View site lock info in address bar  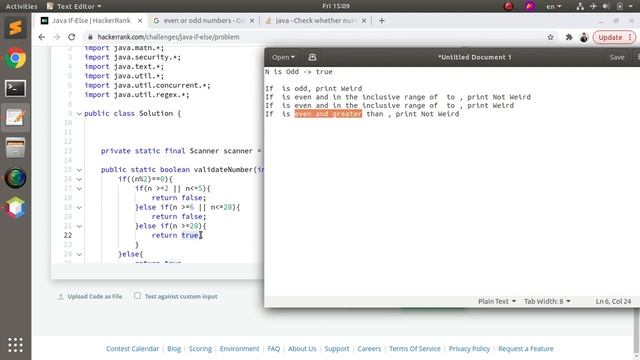pos(90,37)
